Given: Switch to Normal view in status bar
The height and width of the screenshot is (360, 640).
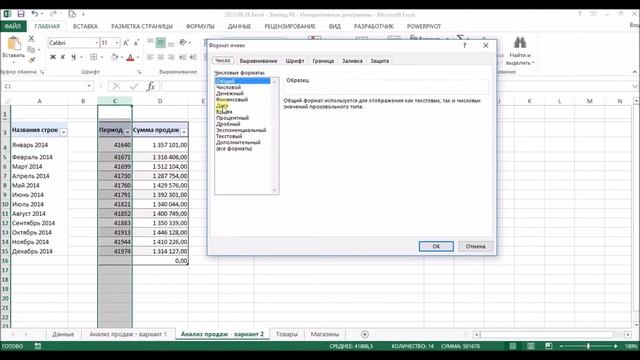Looking at the screenshot, I should tap(513, 346).
